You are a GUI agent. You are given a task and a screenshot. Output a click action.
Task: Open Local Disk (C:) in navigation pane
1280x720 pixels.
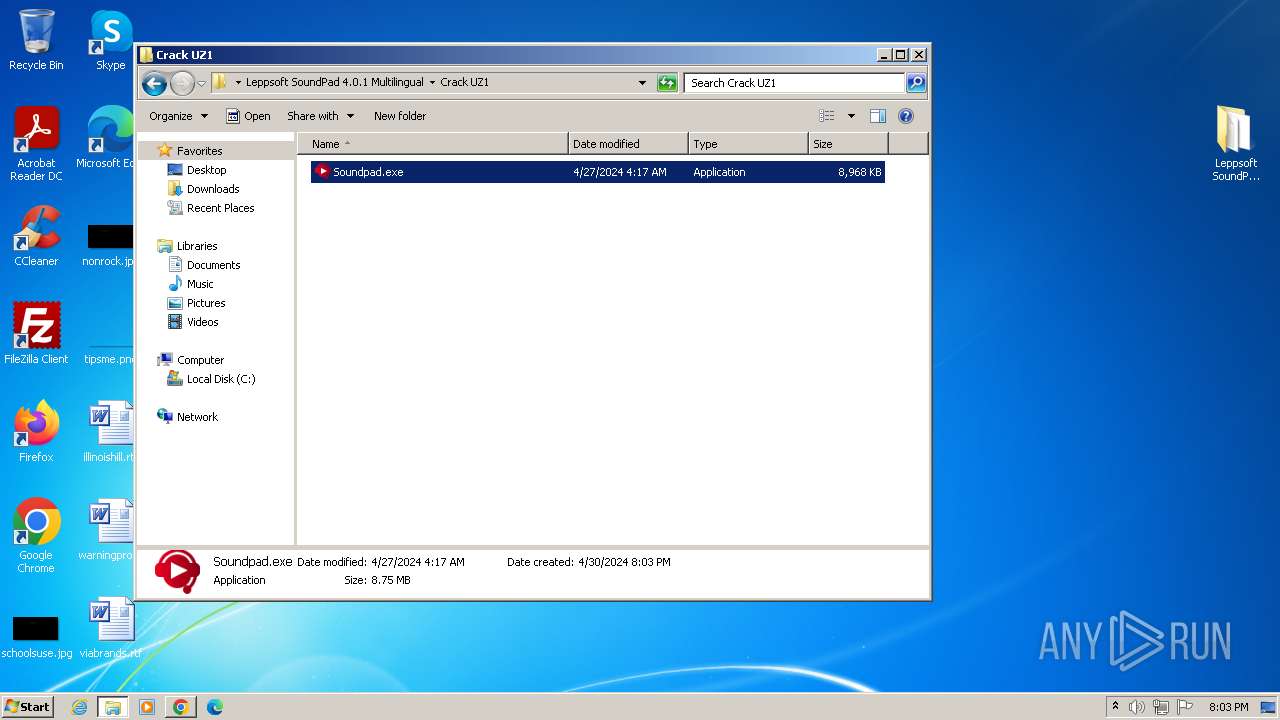pos(220,379)
